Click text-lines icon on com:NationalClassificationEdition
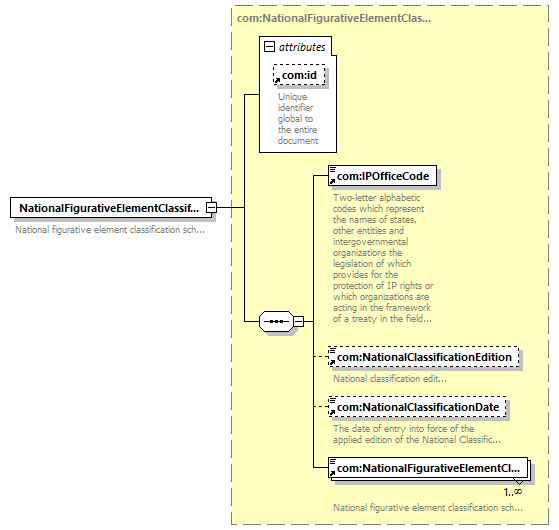Viewport: 559px width, 530px height. point(332,350)
